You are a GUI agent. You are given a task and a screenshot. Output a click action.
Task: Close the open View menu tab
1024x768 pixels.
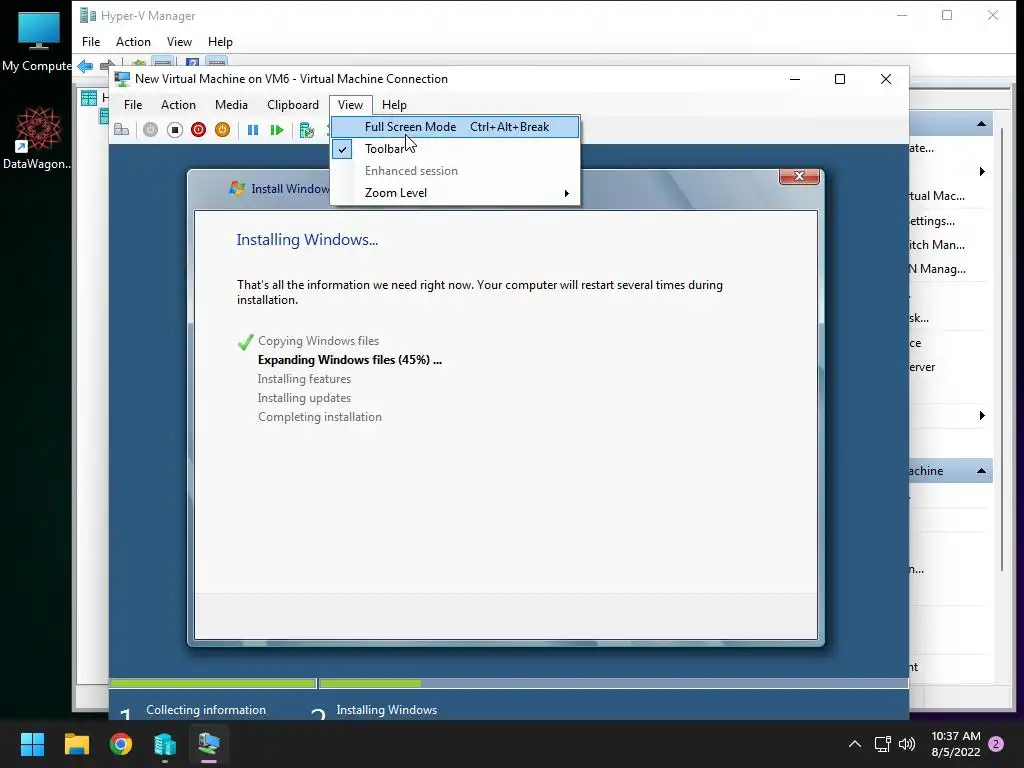tap(351, 104)
